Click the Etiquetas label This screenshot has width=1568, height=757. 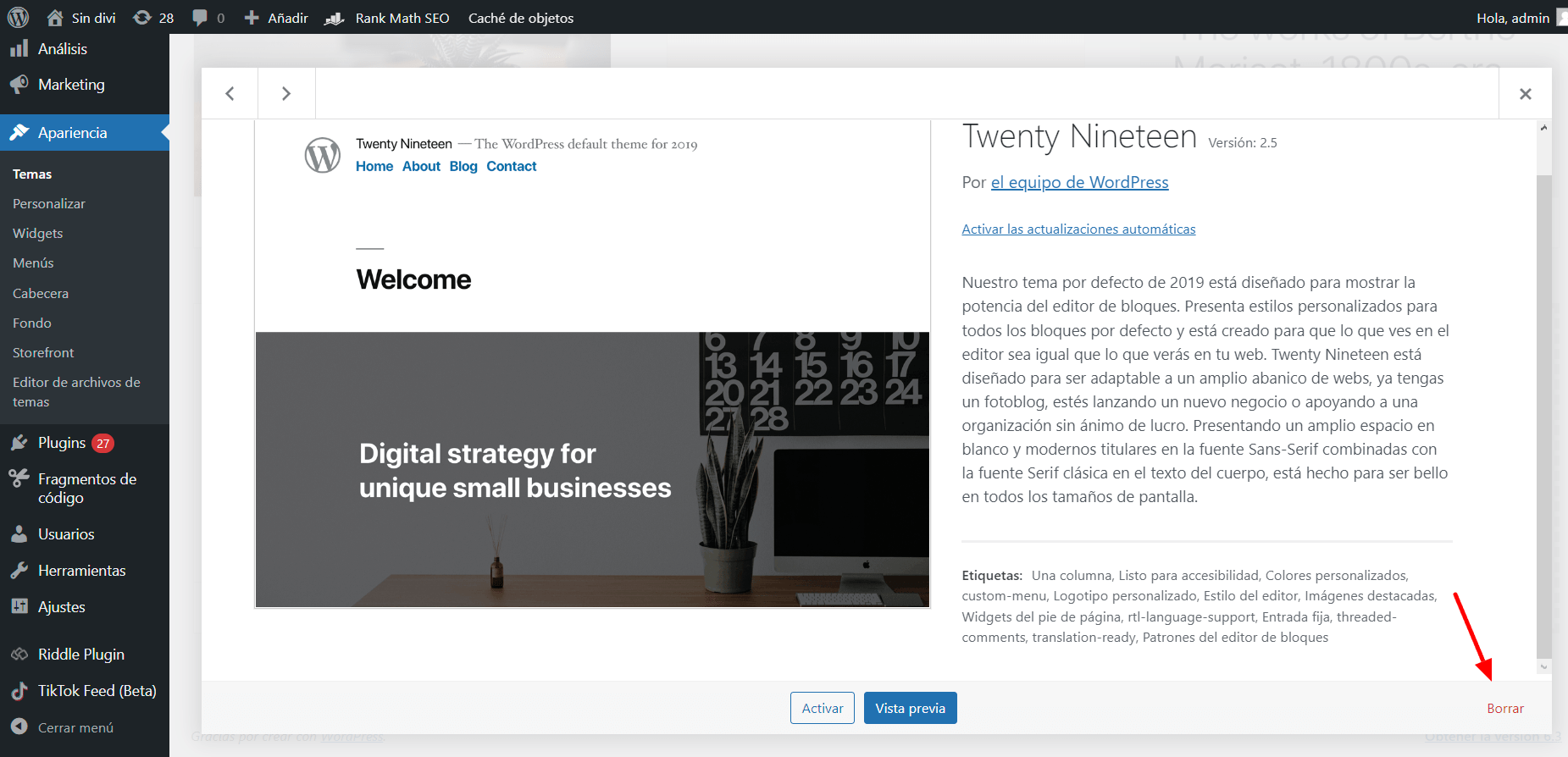[x=992, y=576]
